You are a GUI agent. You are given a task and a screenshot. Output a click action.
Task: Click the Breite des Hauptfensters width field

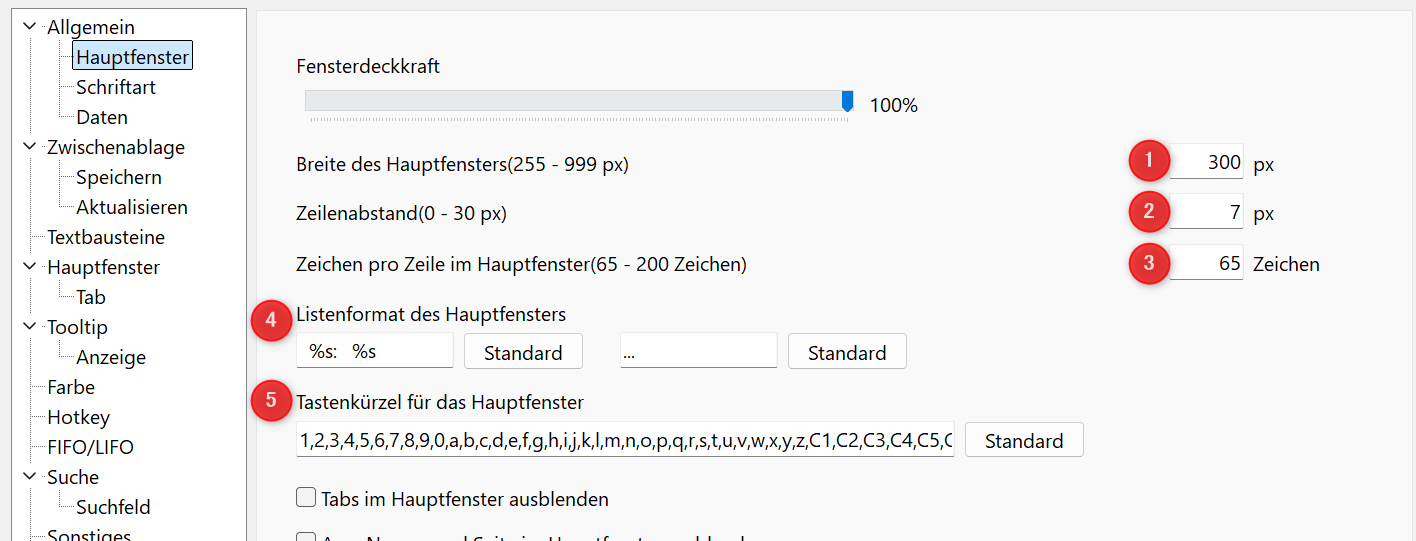[1207, 162]
